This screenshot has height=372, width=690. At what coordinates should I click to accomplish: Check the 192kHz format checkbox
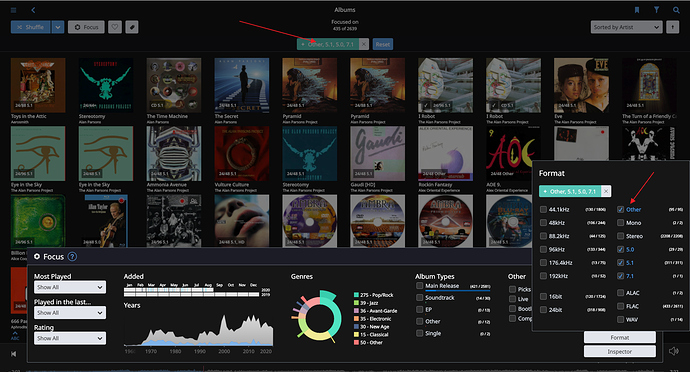[x=543, y=276]
